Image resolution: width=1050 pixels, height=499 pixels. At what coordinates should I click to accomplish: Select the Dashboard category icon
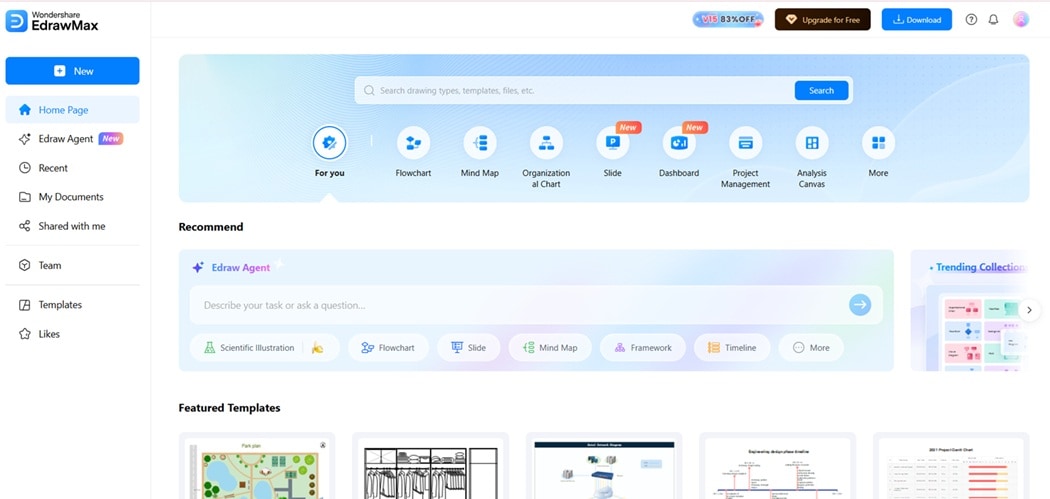coord(679,143)
